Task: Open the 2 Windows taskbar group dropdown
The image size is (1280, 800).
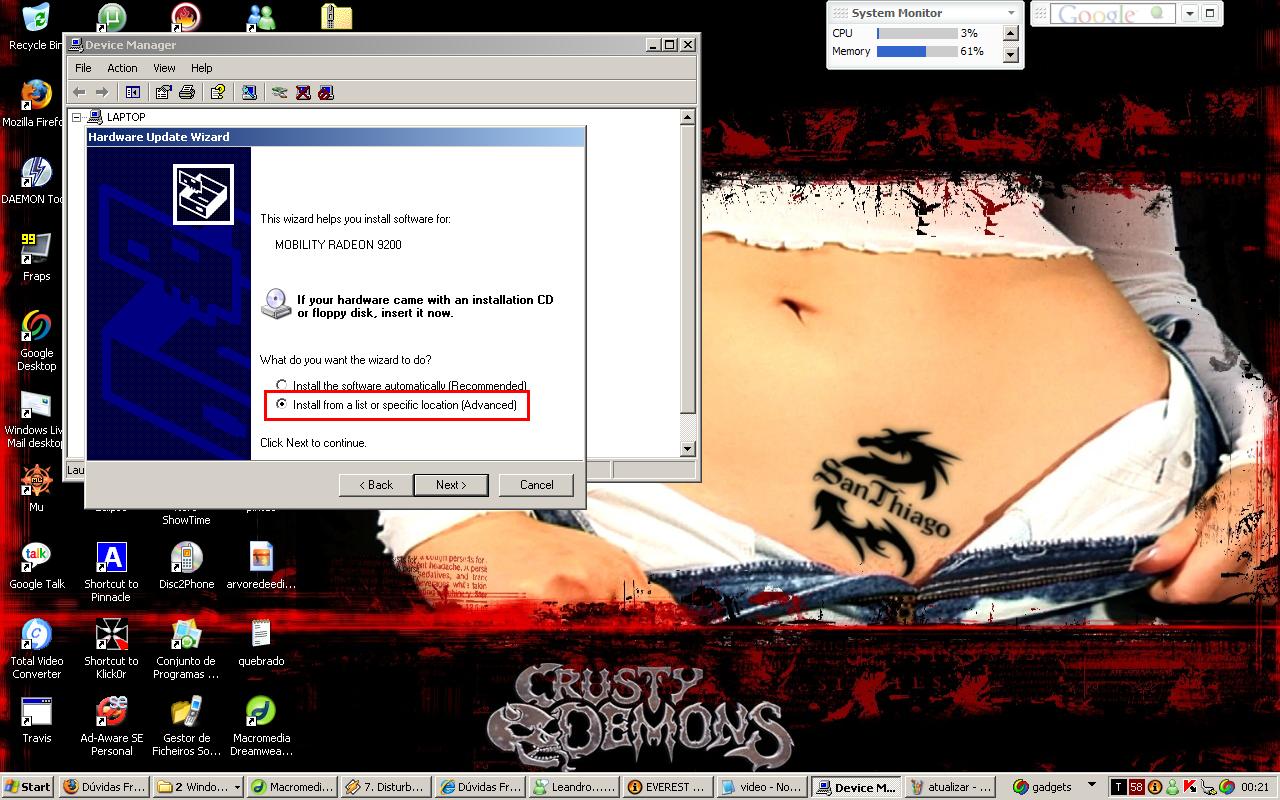Action: 237,787
